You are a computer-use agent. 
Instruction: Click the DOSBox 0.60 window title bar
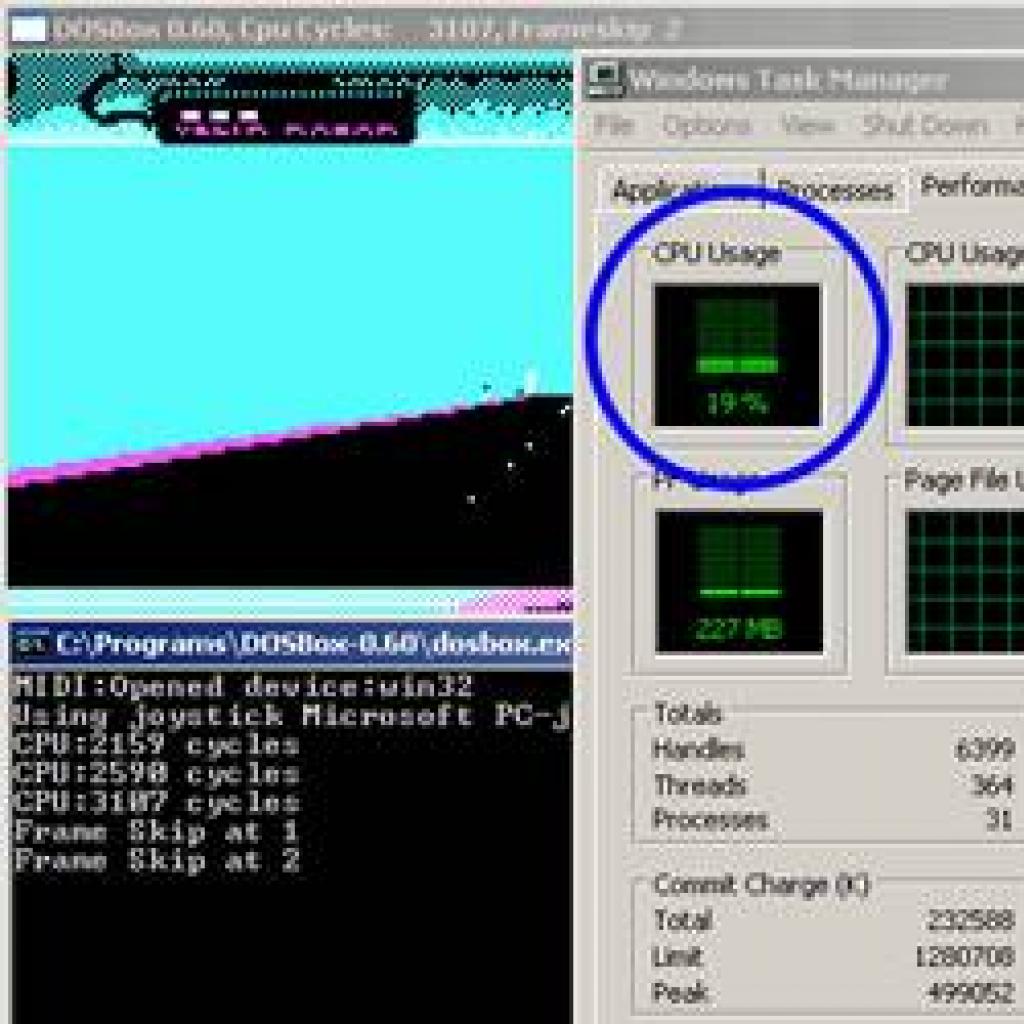pos(516,29)
